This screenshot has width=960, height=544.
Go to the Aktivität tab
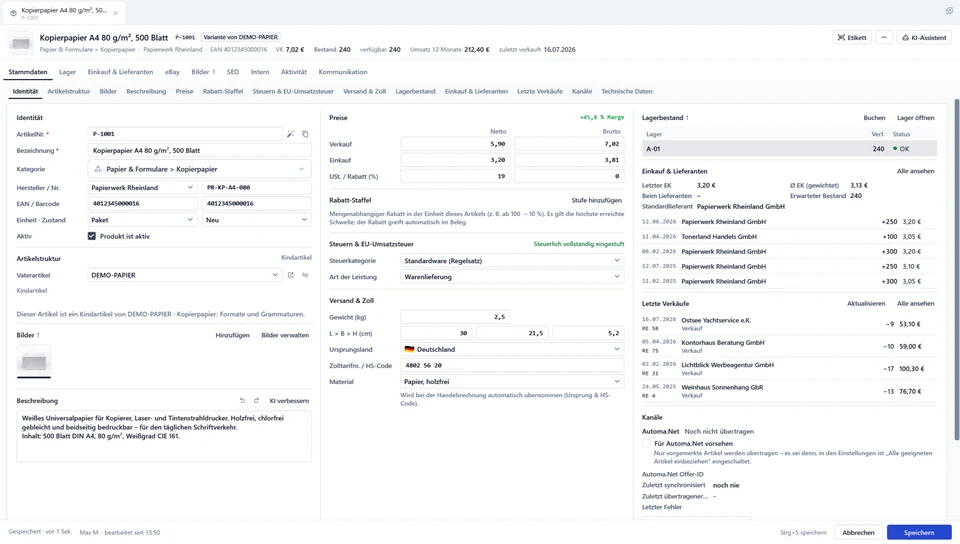294,72
